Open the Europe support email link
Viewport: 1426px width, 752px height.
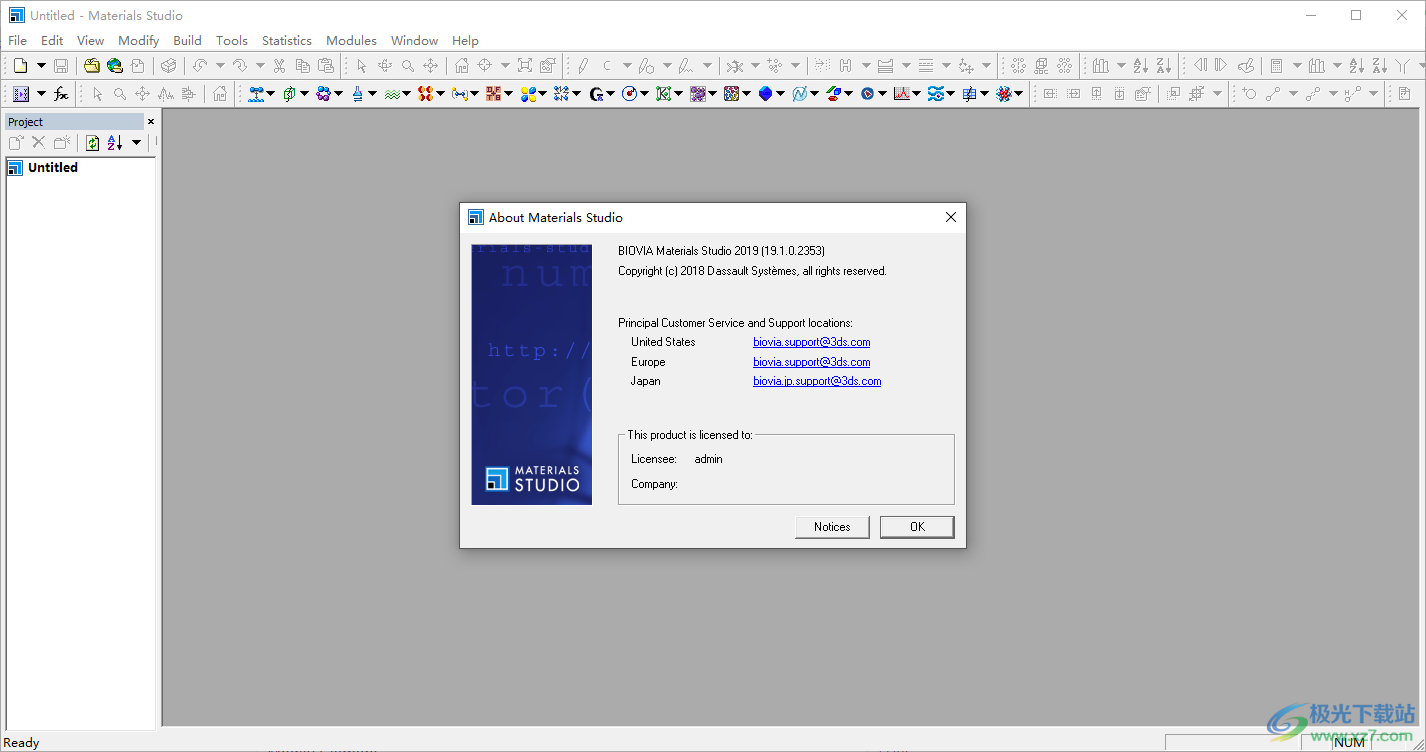[x=811, y=362]
